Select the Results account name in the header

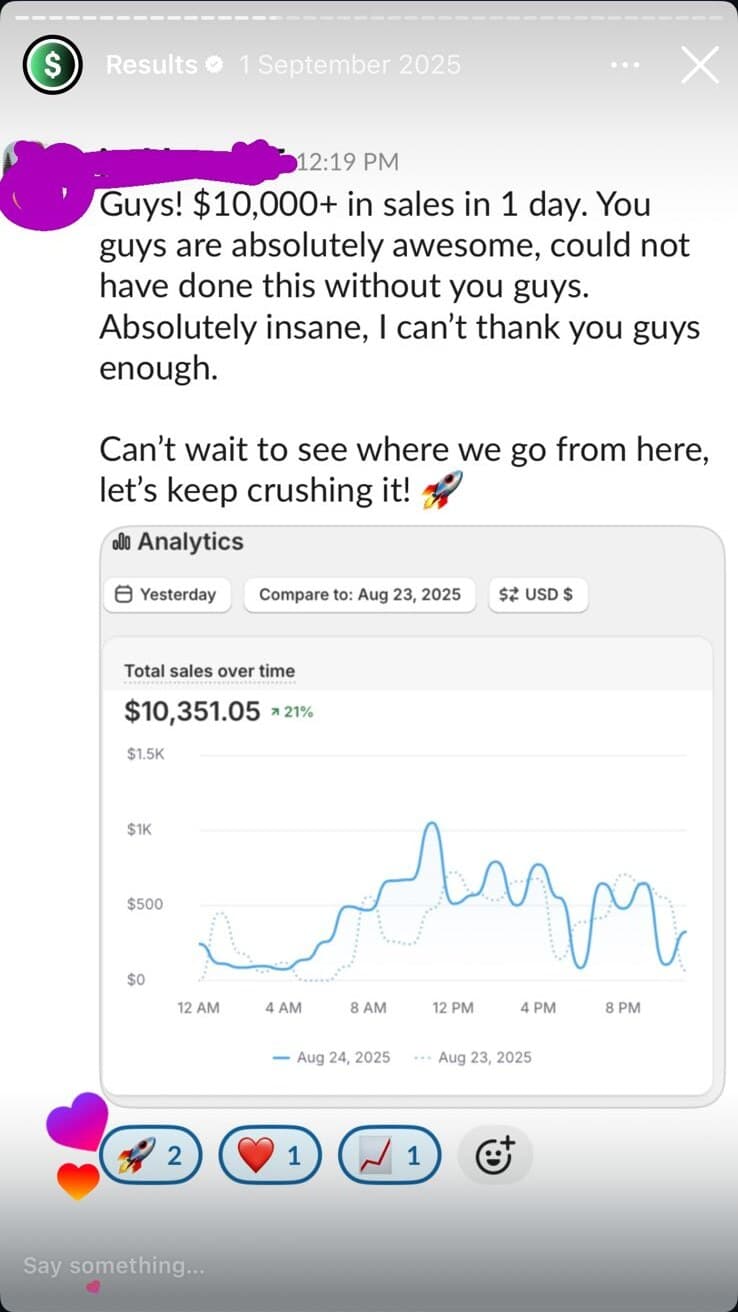151,63
